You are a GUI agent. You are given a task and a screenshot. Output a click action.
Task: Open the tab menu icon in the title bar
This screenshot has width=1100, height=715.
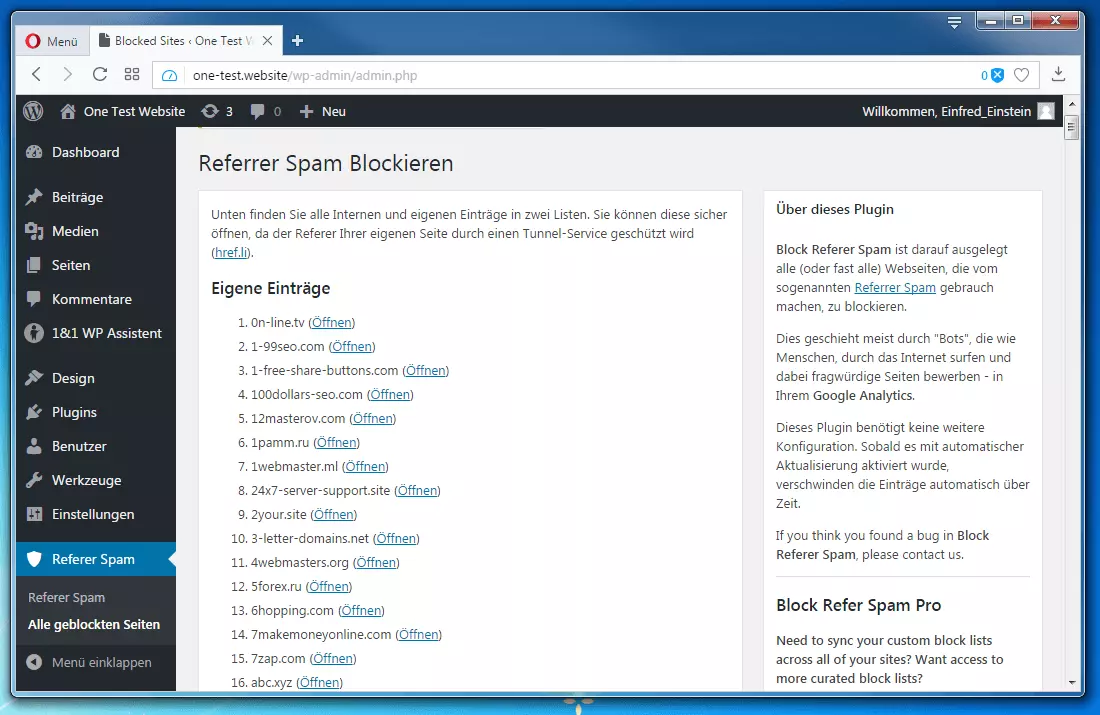click(954, 22)
